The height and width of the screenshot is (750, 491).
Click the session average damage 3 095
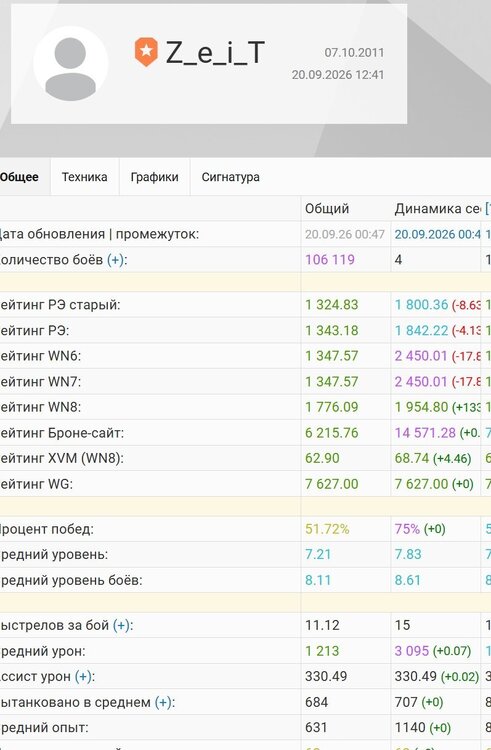click(412, 651)
